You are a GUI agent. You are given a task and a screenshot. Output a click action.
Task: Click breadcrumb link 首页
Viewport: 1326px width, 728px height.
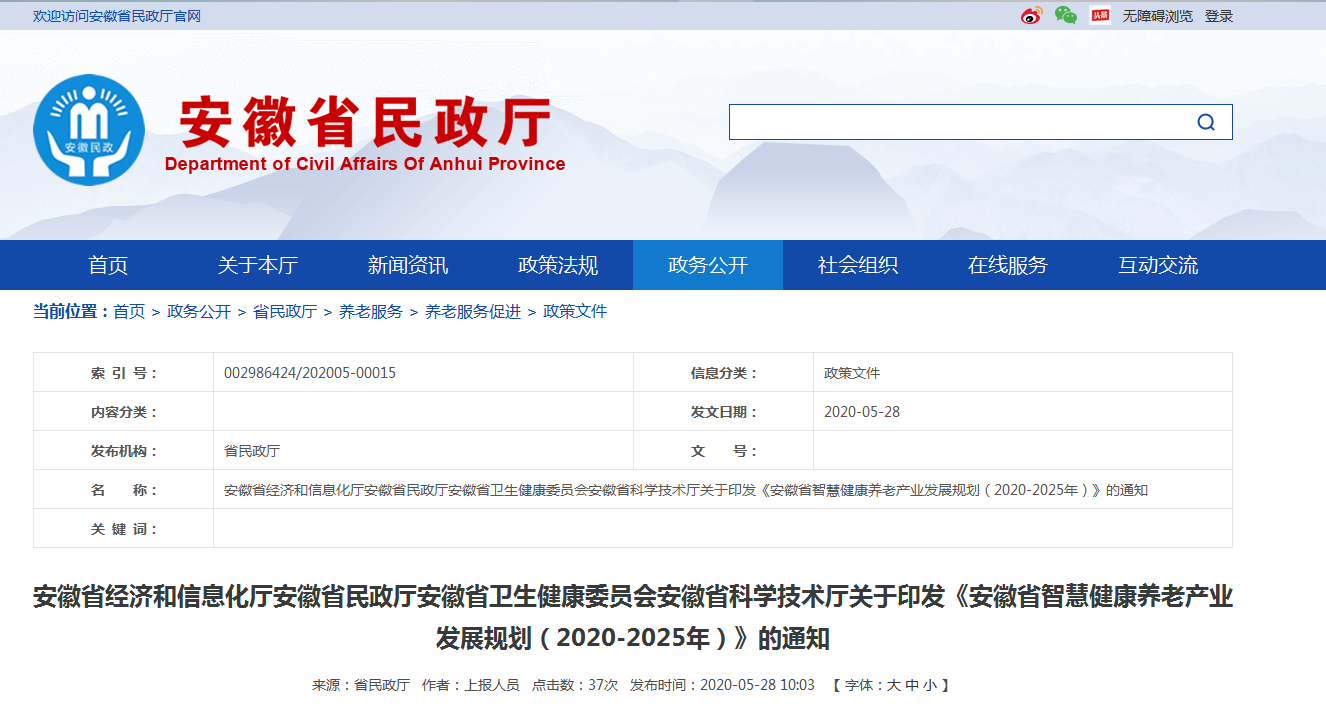click(129, 312)
